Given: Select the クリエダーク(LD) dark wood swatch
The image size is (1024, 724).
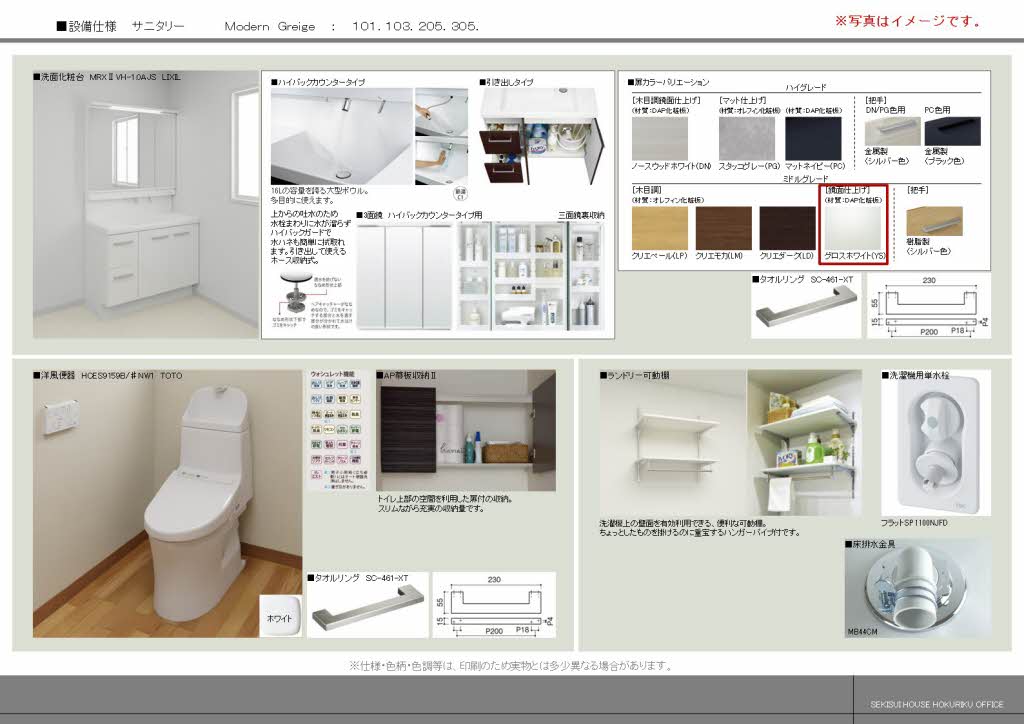Looking at the screenshot, I should (x=787, y=228).
